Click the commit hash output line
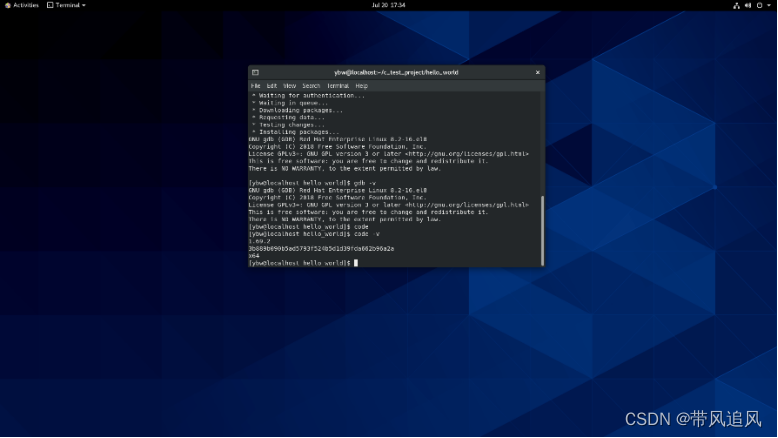778x438 pixels. coord(321,249)
